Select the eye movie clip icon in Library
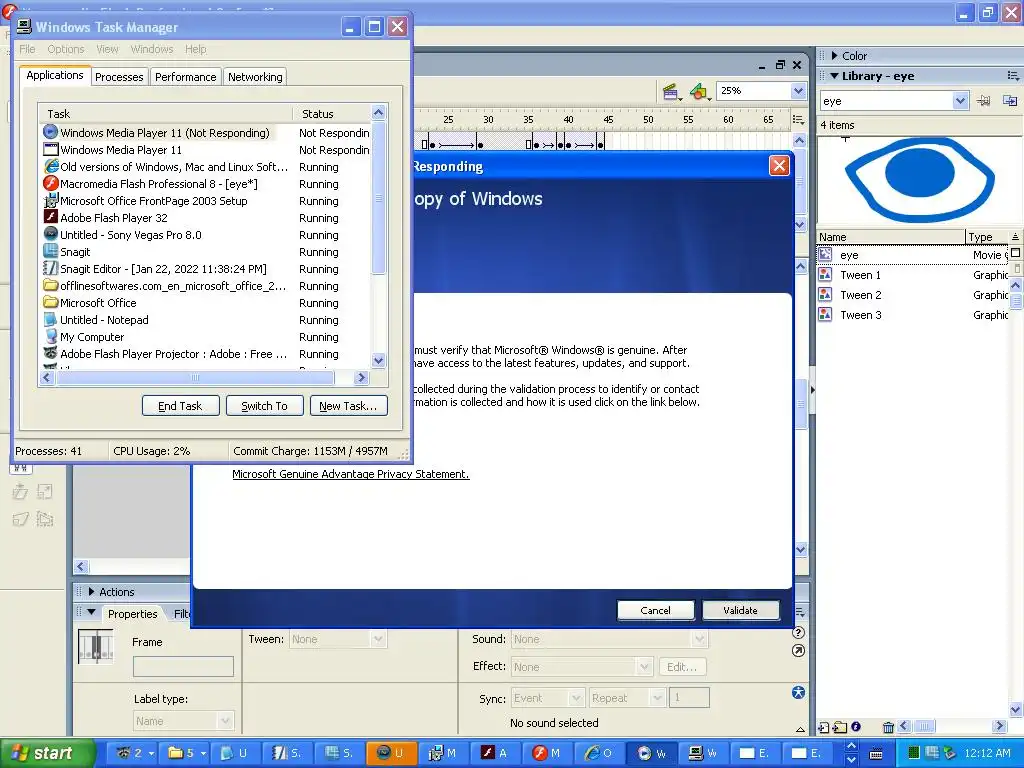Screen dimensions: 1024x768 click(825, 255)
